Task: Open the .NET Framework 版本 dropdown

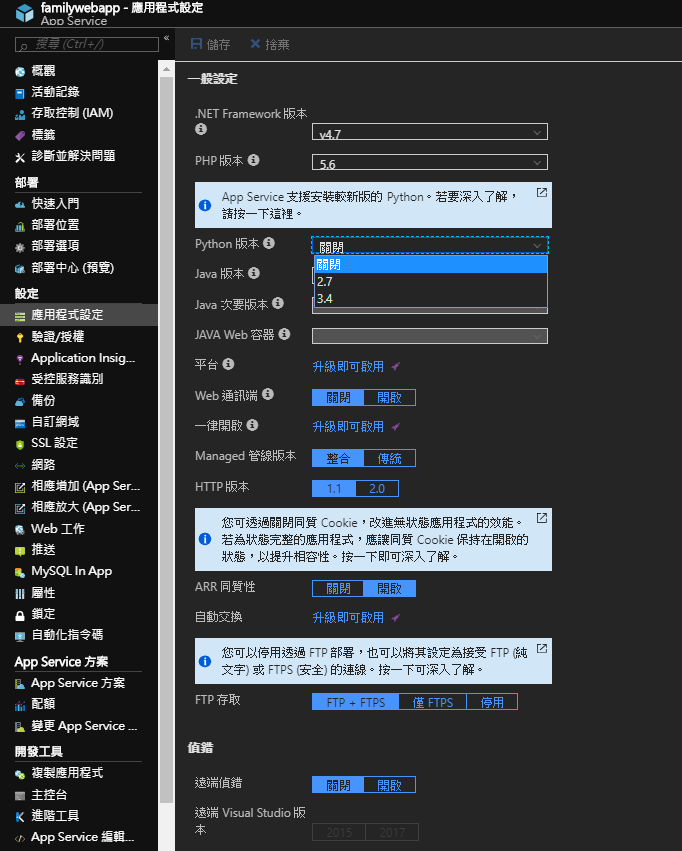Action: coord(430,132)
